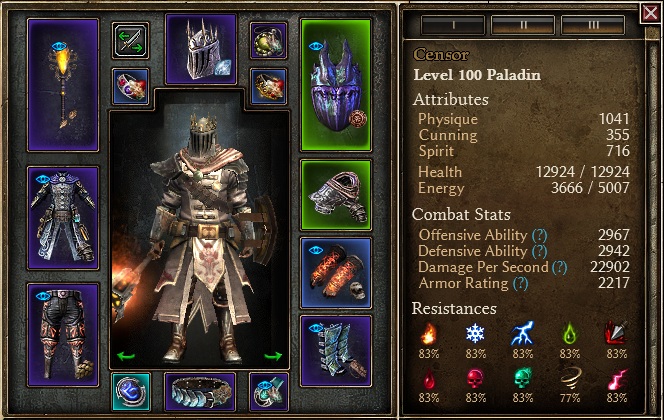
Task: Switch to character sheet tab III
Action: 593,25
